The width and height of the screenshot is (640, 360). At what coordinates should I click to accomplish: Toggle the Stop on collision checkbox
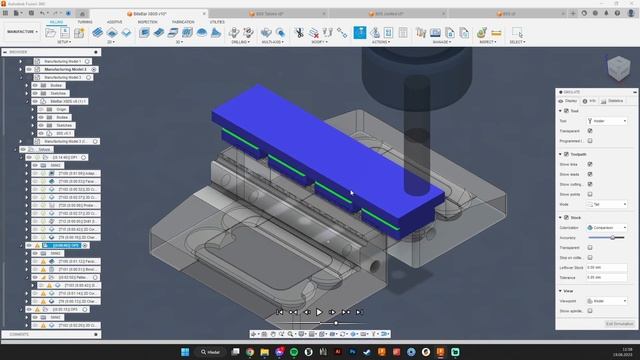pyautogui.click(x=590, y=258)
